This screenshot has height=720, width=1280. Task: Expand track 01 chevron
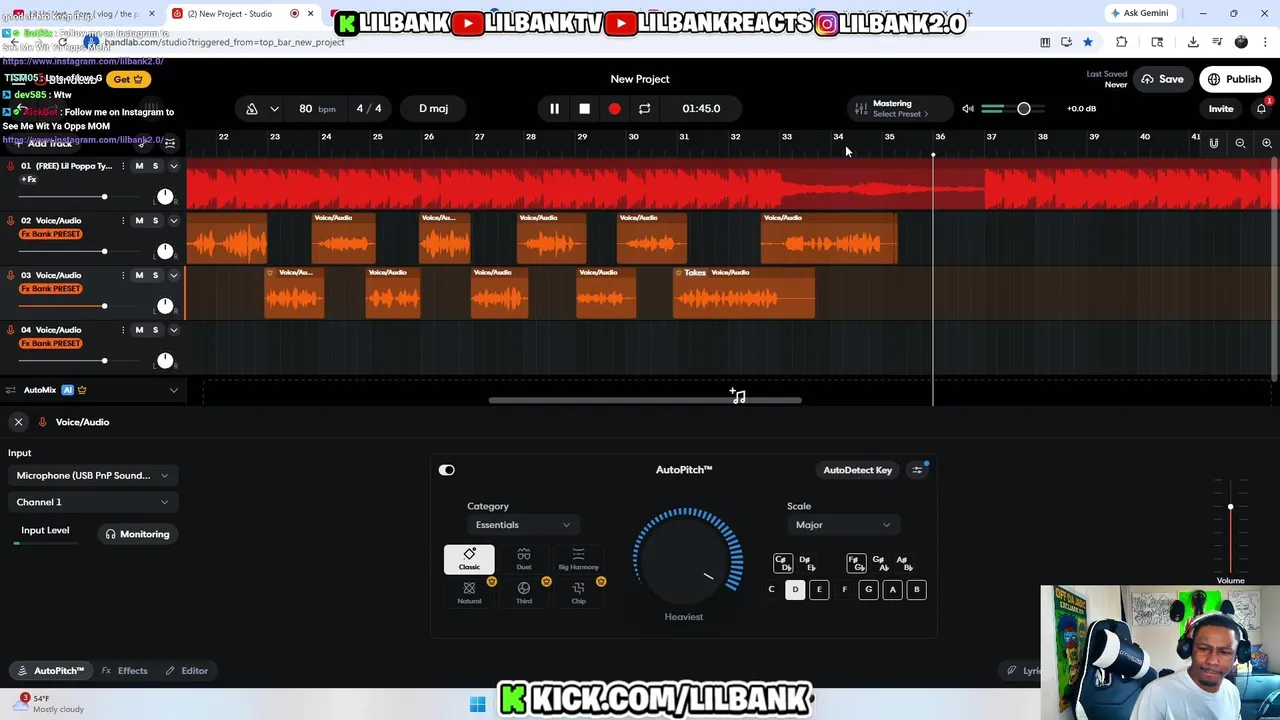coord(173,166)
